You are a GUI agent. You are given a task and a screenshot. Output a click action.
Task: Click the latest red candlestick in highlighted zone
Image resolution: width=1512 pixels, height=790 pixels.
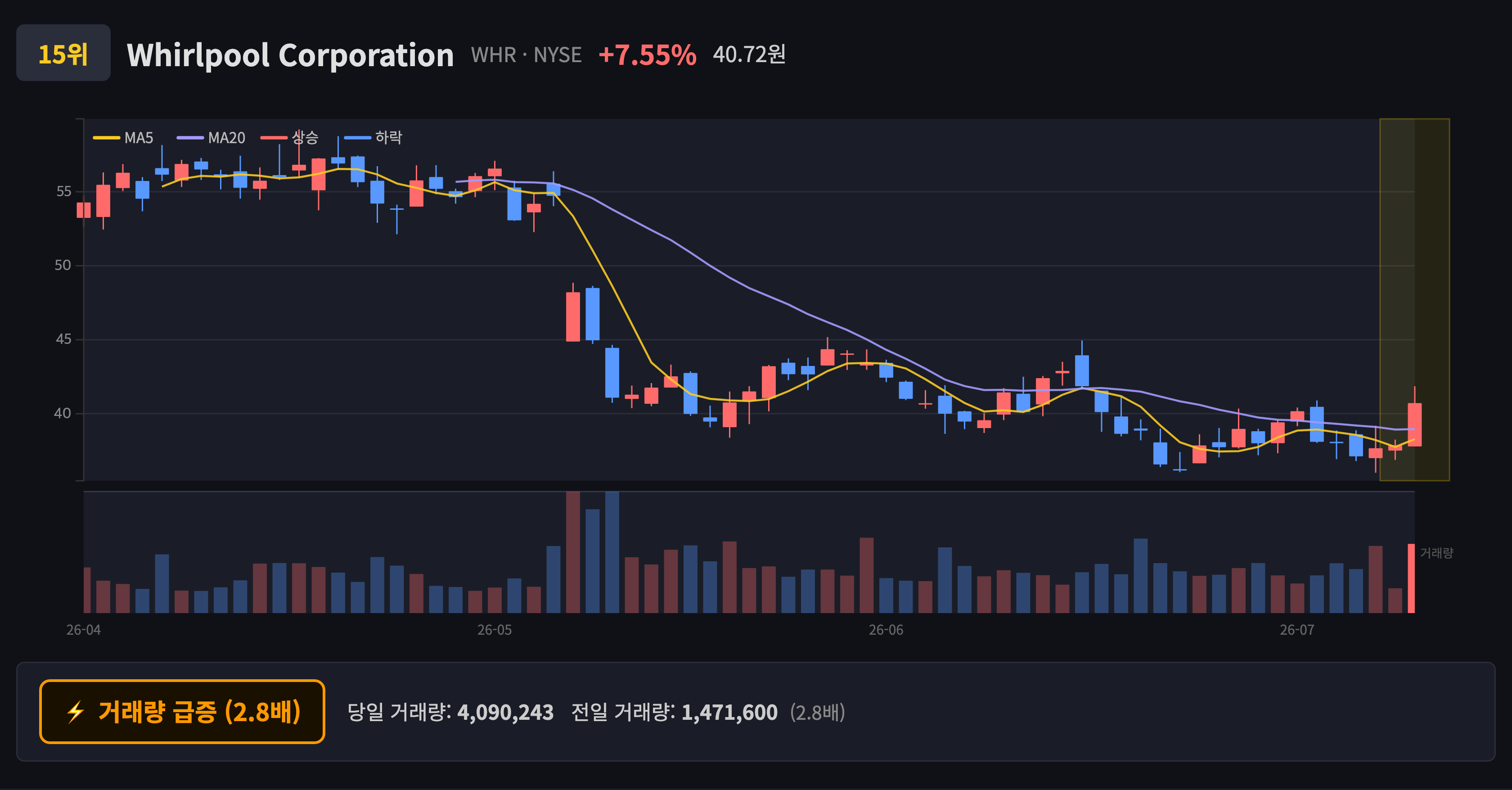[x=1414, y=424]
